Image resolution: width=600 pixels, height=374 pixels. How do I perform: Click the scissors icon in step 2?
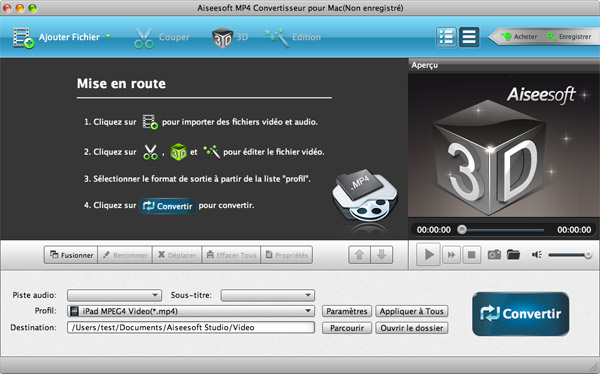pos(150,152)
